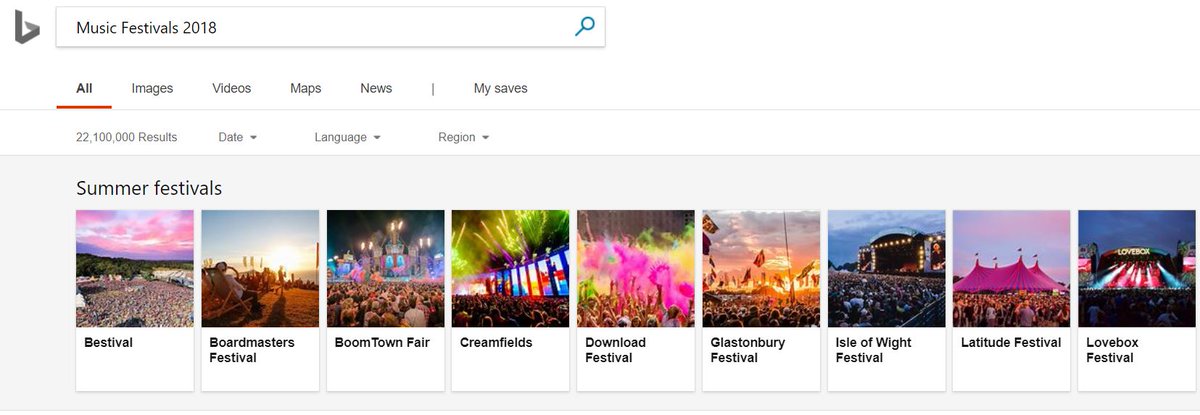
Task: Expand the Date filter dropdown
Action: point(238,137)
